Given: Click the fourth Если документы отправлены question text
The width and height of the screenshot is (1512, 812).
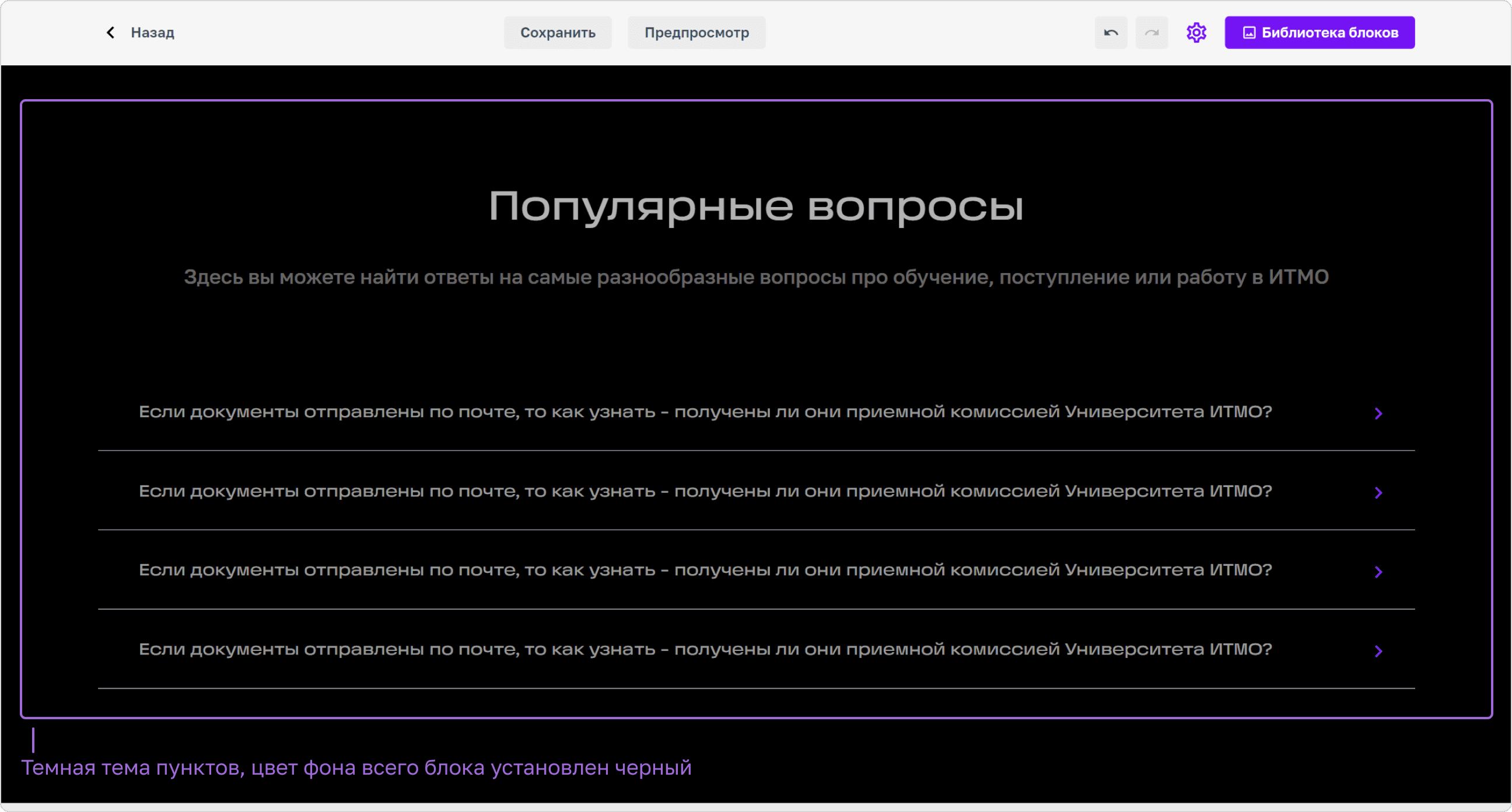Looking at the screenshot, I should point(705,650).
